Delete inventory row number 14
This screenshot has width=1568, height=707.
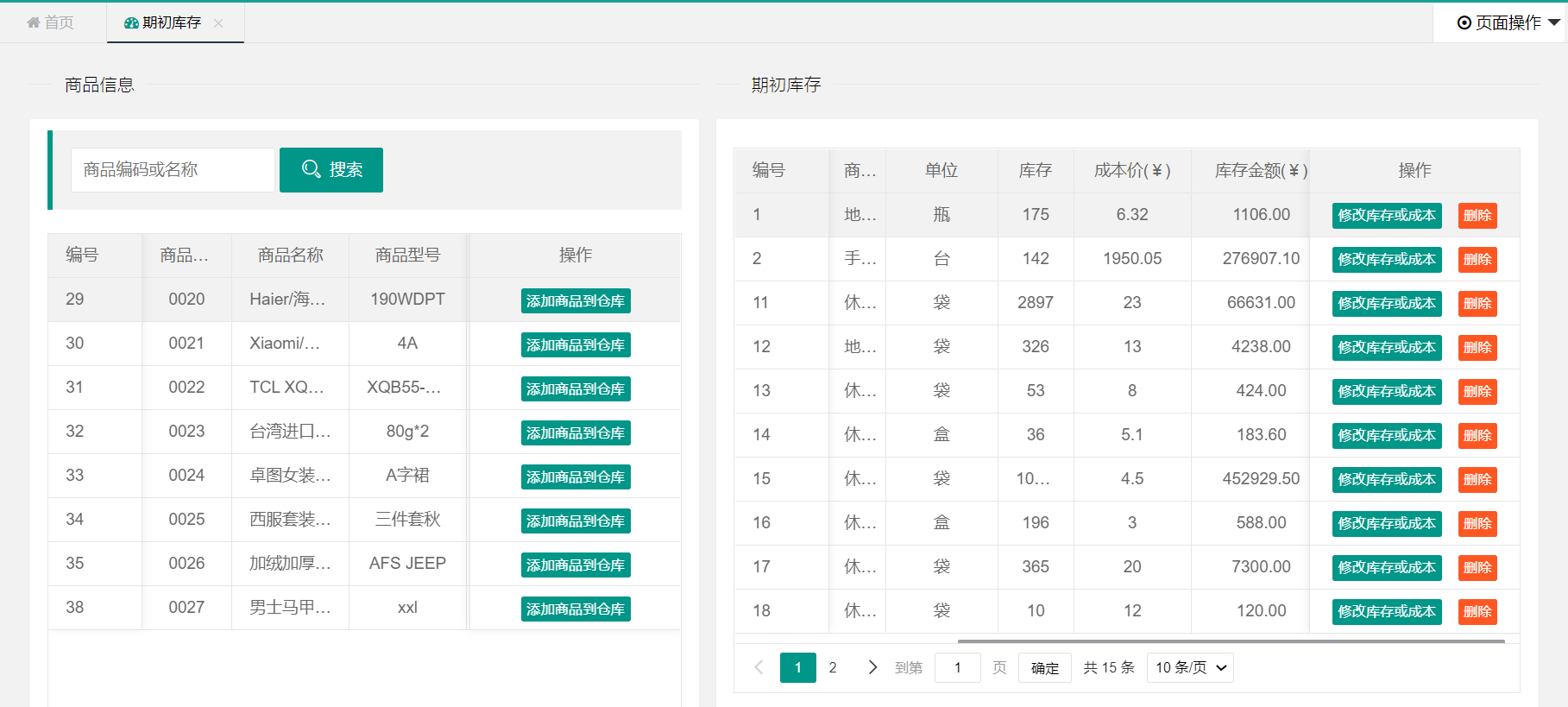click(x=1477, y=436)
